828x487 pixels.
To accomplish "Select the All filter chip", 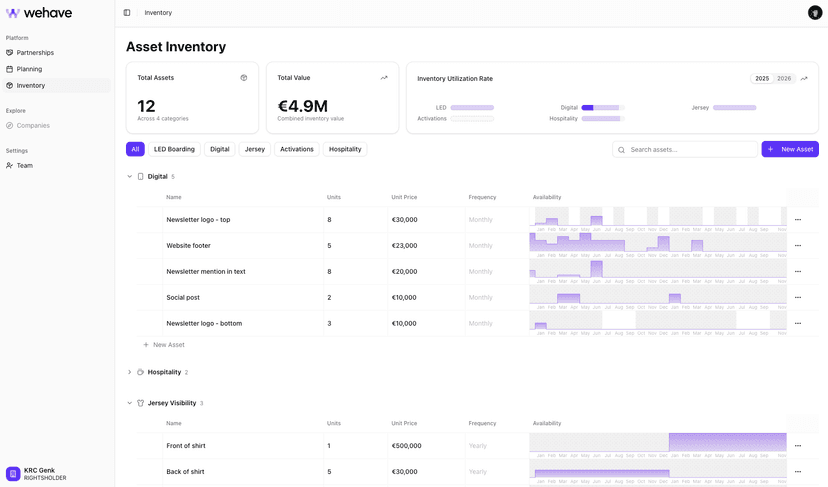I will pos(135,149).
